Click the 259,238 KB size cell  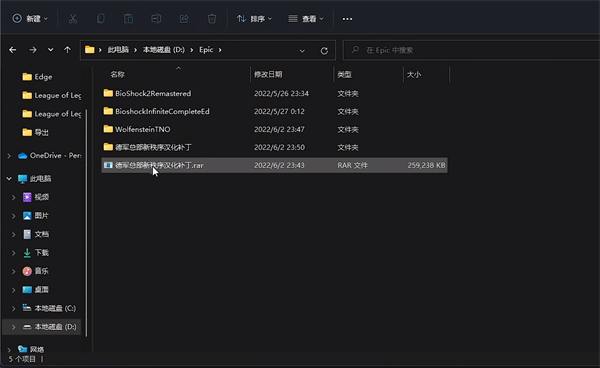click(x=426, y=165)
